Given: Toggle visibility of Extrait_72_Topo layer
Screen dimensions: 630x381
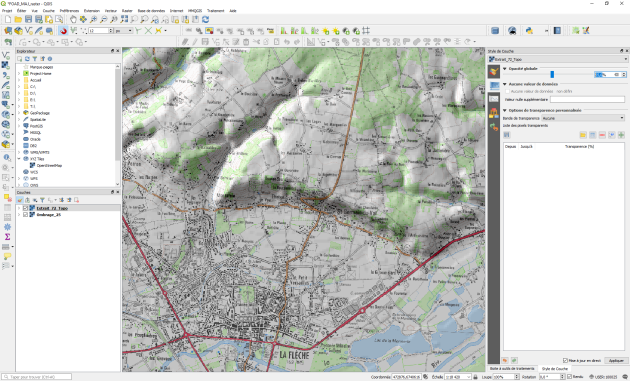Looking at the screenshot, I should coord(25,208).
